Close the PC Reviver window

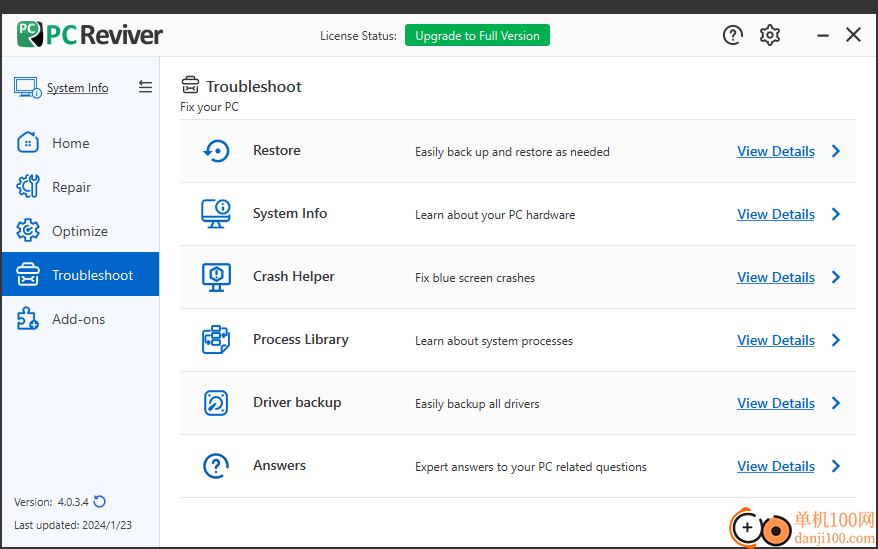(853, 35)
